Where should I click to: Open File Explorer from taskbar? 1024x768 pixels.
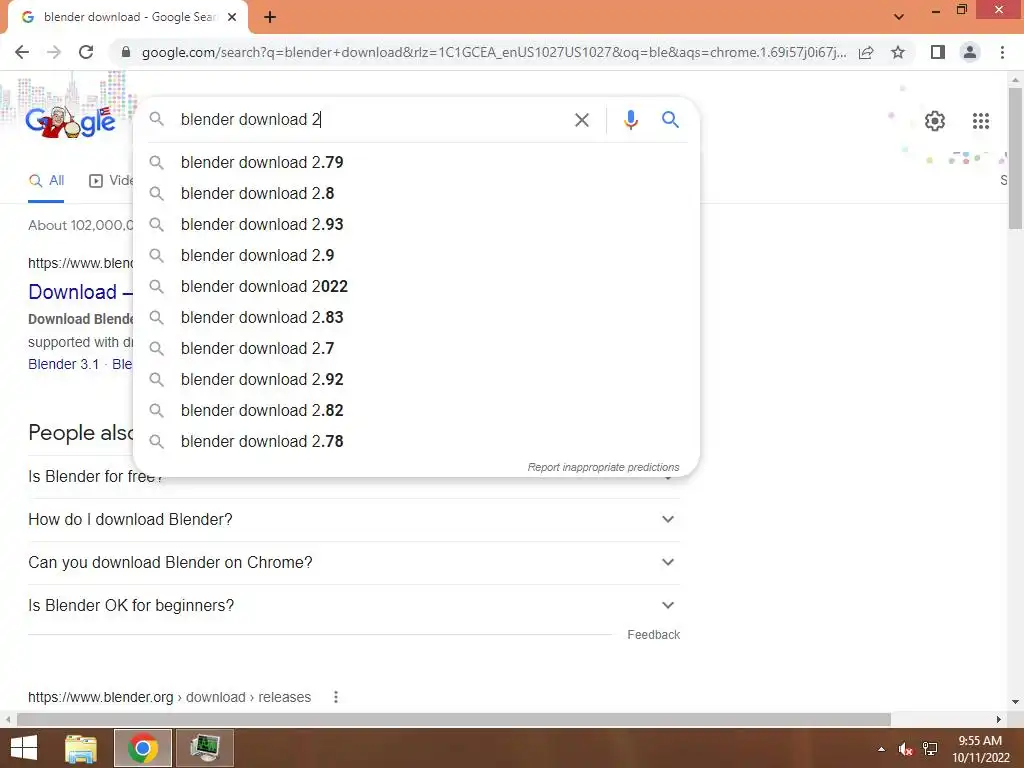(81, 748)
